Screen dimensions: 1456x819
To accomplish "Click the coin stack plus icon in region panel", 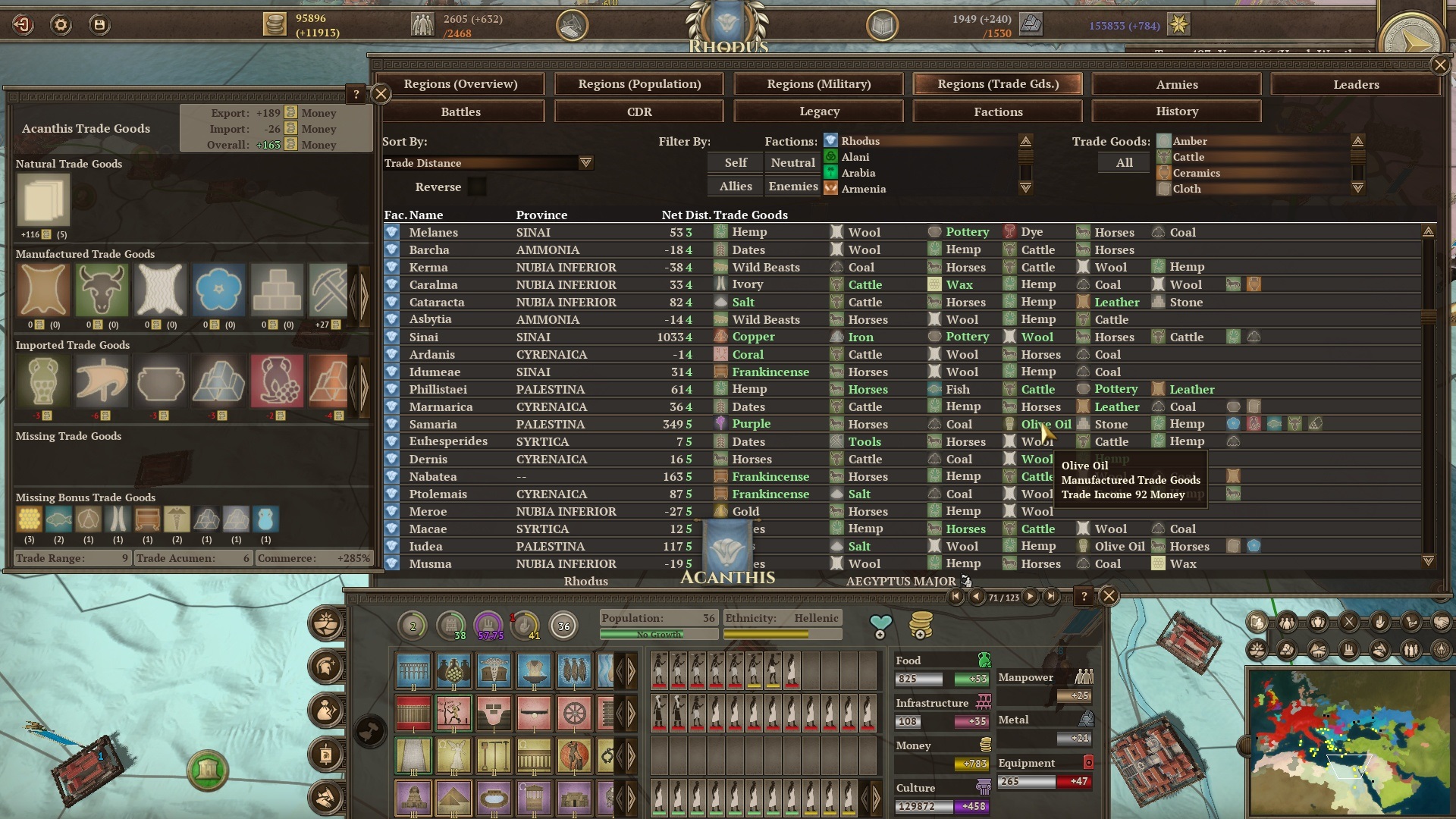I will click(921, 626).
